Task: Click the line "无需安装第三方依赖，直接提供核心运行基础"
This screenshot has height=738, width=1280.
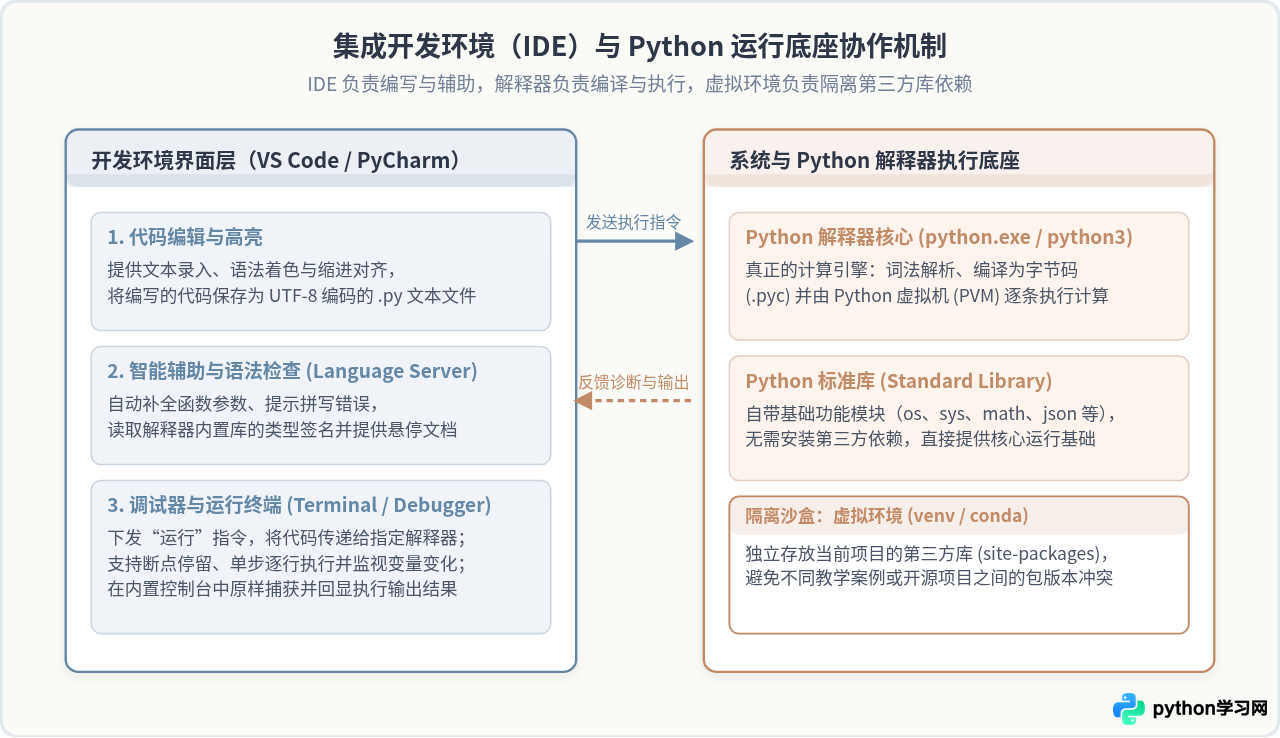Action: [921, 439]
